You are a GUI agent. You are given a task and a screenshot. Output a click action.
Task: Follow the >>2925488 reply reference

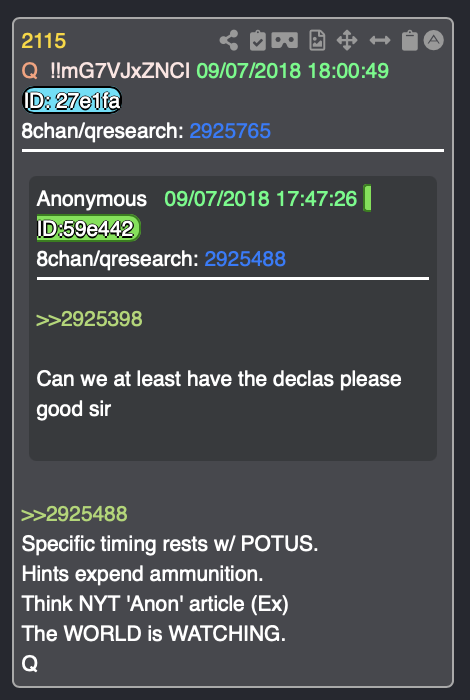click(x=74, y=514)
